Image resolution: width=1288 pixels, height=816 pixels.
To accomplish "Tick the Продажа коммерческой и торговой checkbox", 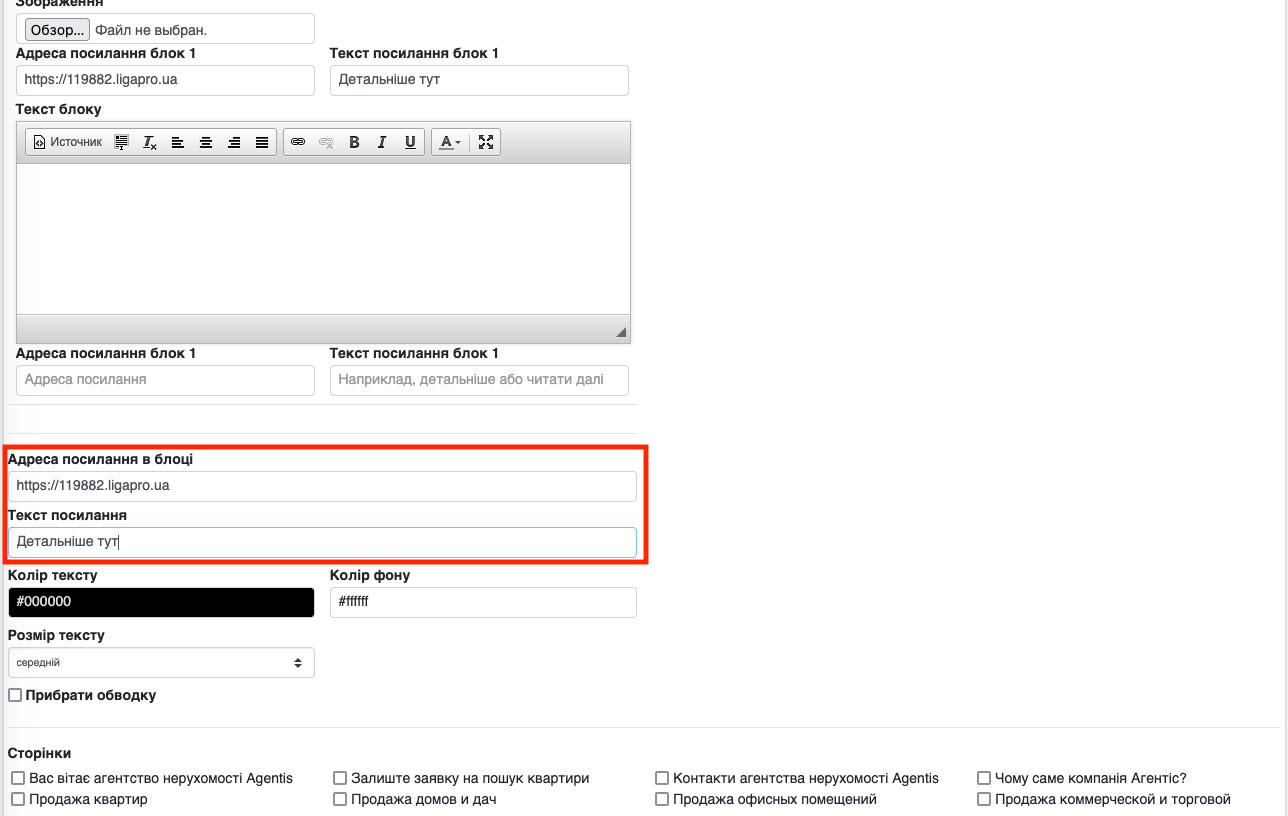I will point(984,799).
